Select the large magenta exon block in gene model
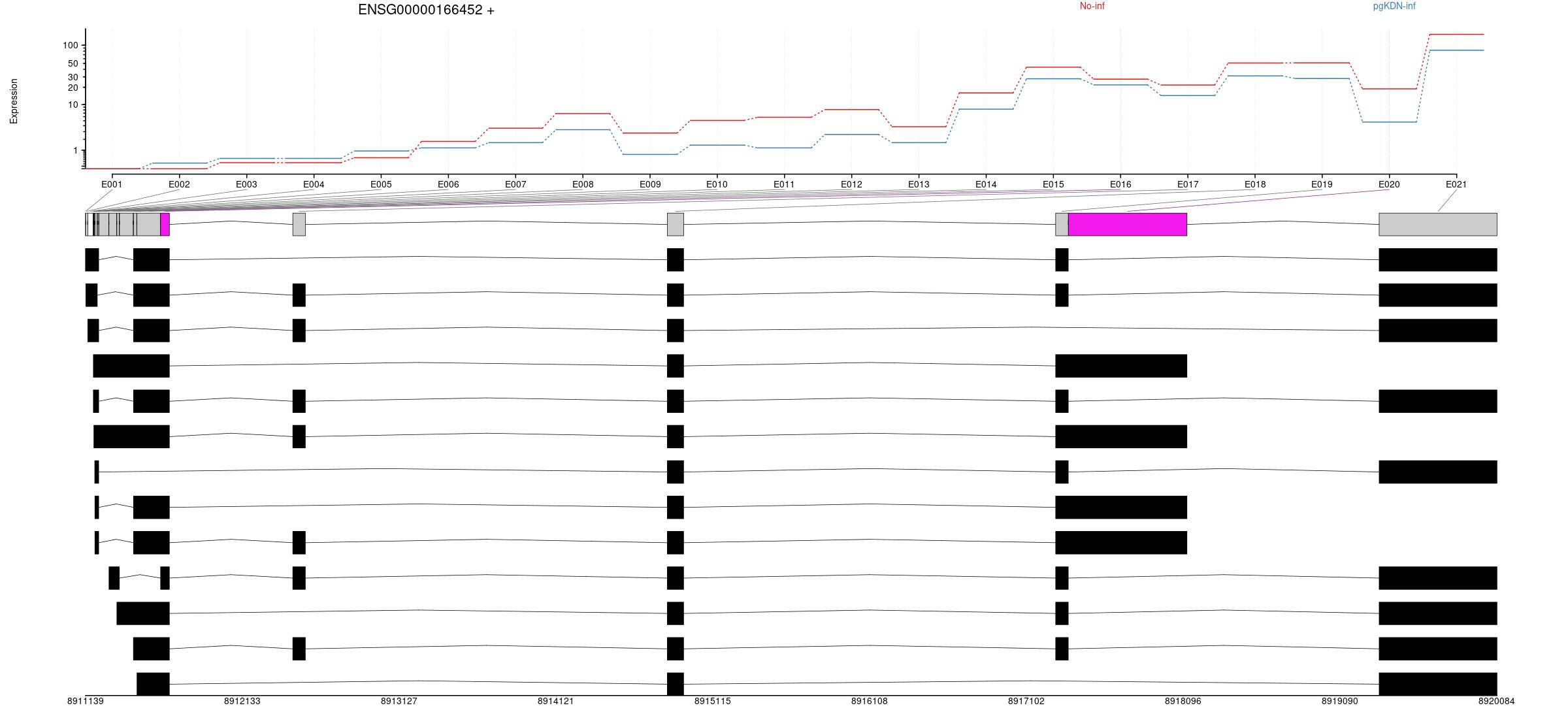 pyautogui.click(x=1128, y=224)
